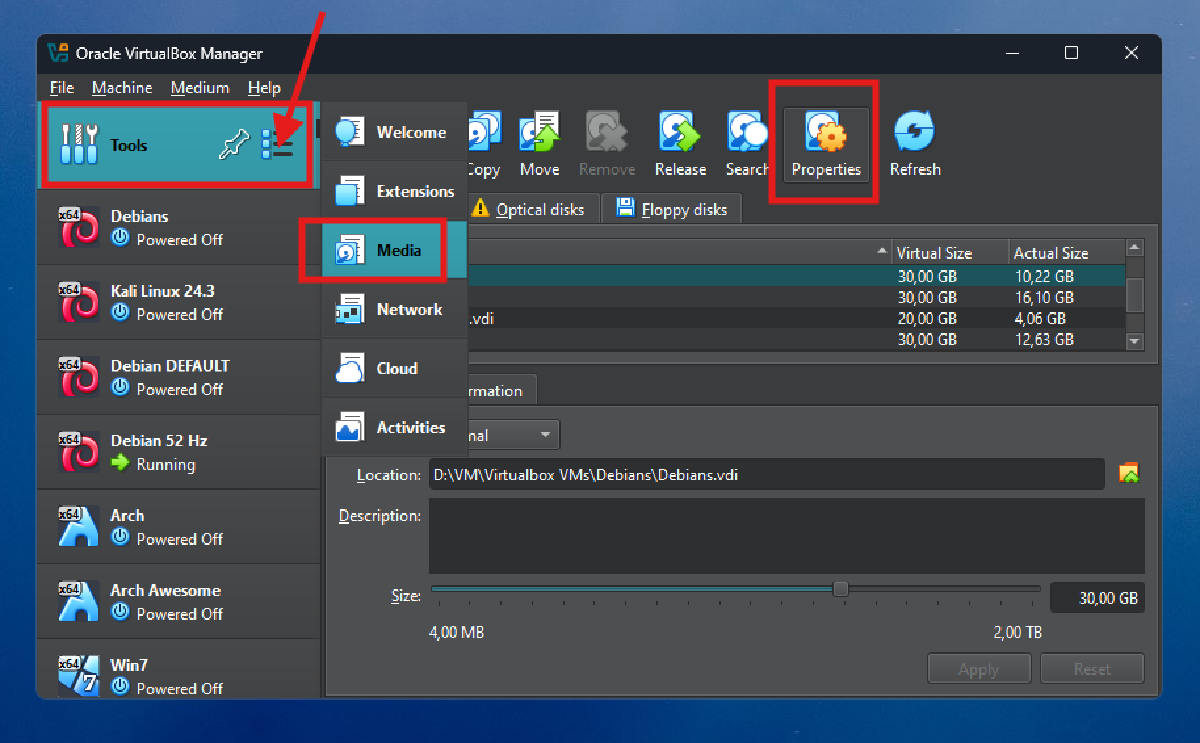1200x743 pixels.
Task: Toggle the Properties toolbar button
Action: (826, 145)
